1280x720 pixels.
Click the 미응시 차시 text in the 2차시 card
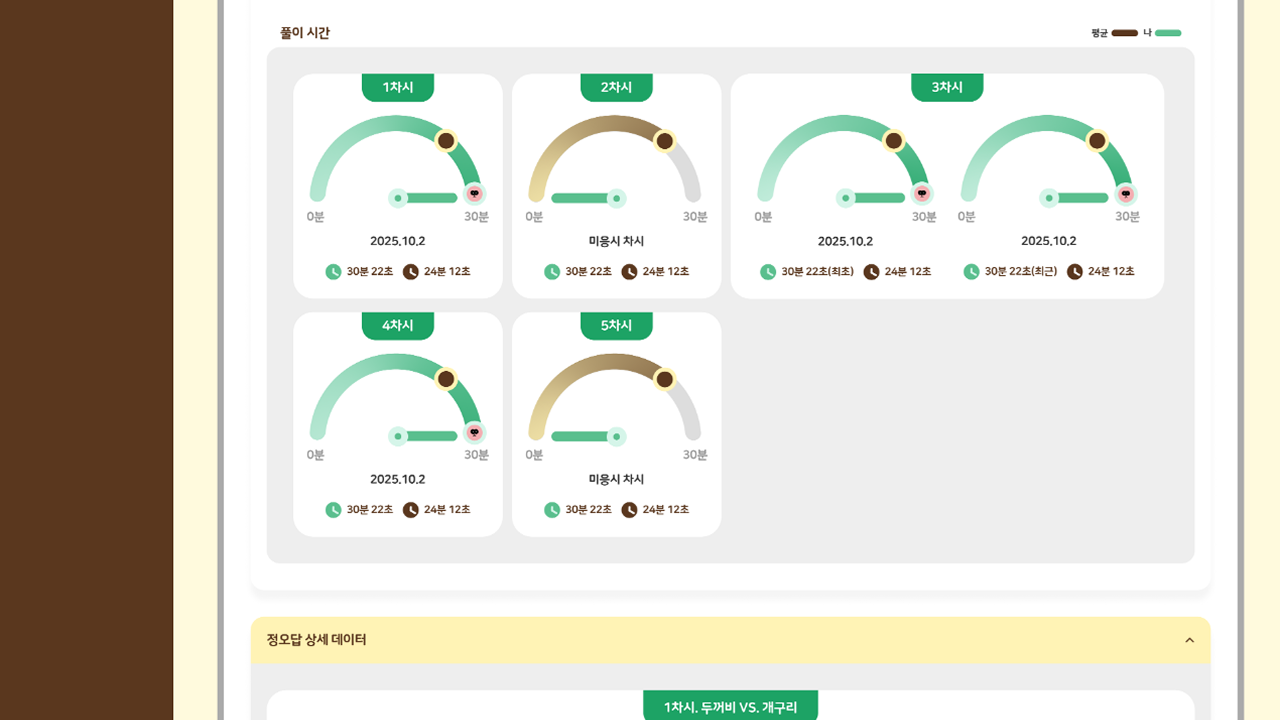616,241
